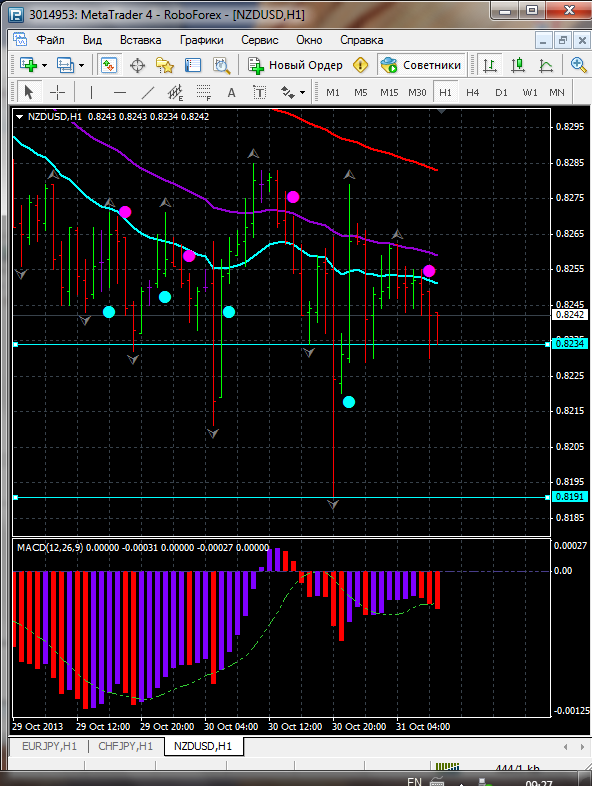
Task: Expand the Arrows objects dropdown
Action: click(x=302, y=93)
